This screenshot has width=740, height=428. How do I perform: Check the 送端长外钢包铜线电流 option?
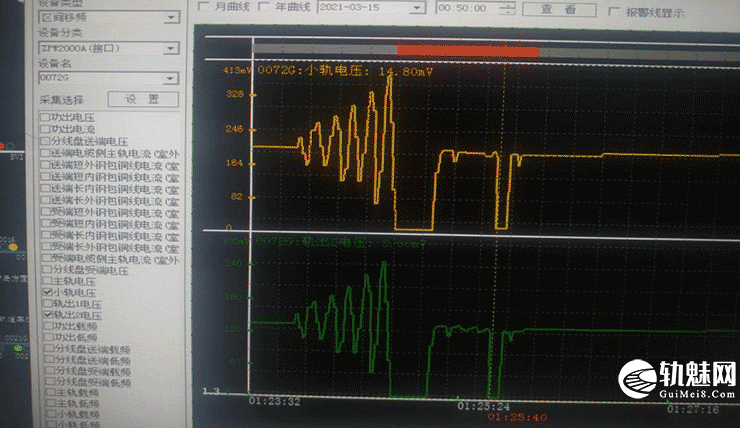click(45, 200)
